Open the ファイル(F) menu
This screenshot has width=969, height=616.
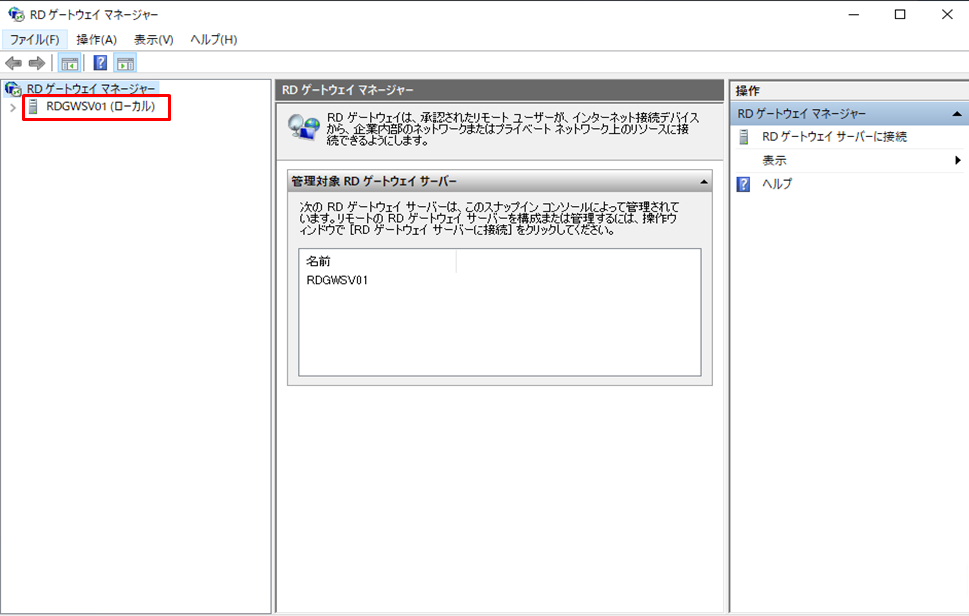pos(34,39)
